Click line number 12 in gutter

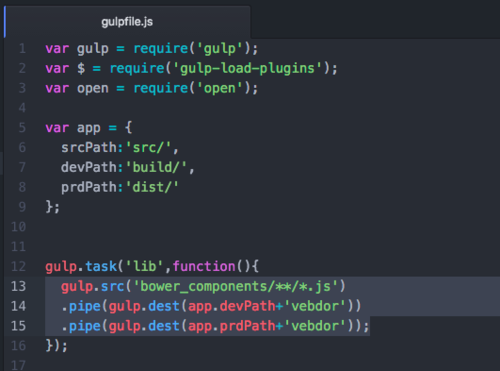coord(18,266)
